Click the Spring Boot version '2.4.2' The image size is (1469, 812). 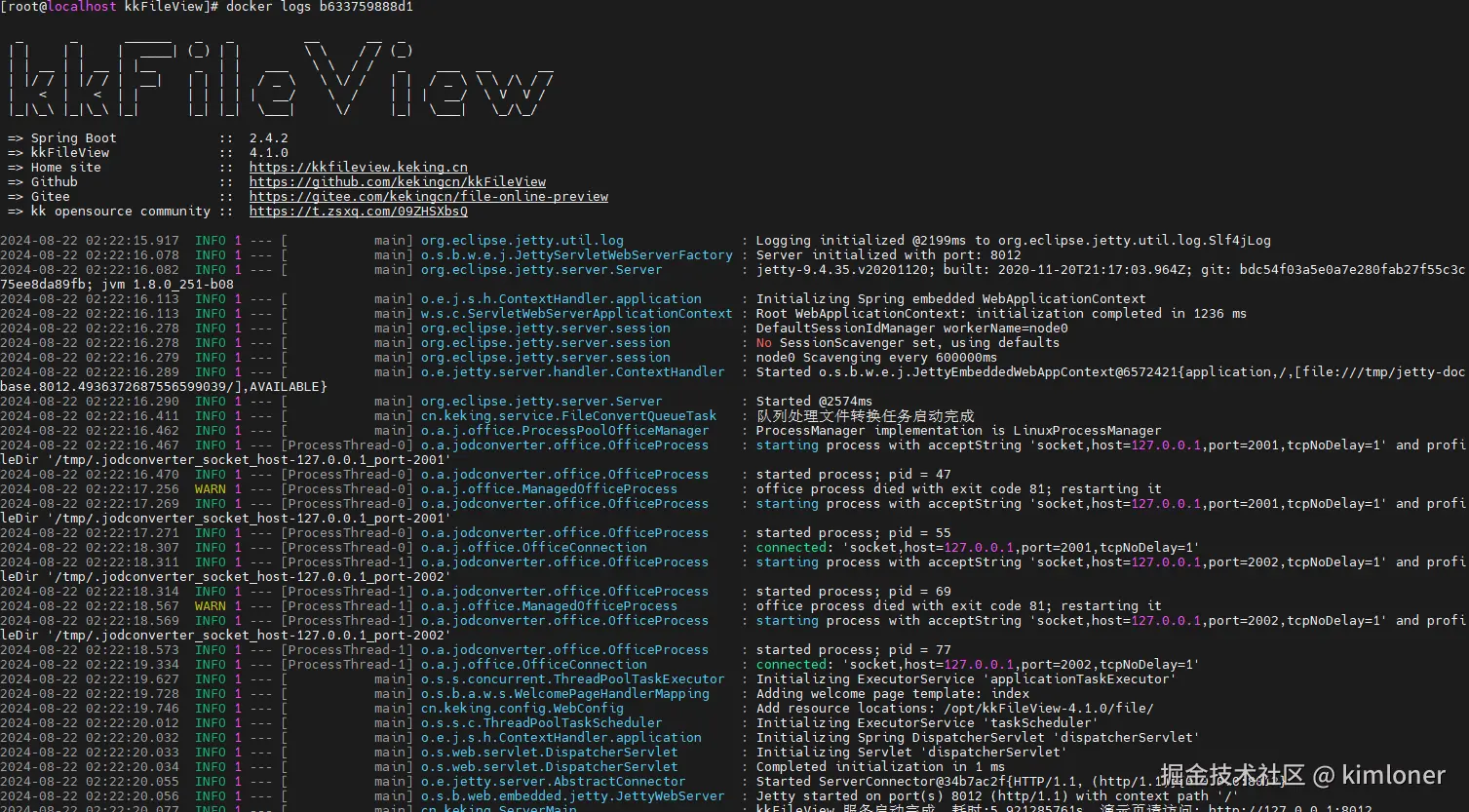click(x=269, y=138)
